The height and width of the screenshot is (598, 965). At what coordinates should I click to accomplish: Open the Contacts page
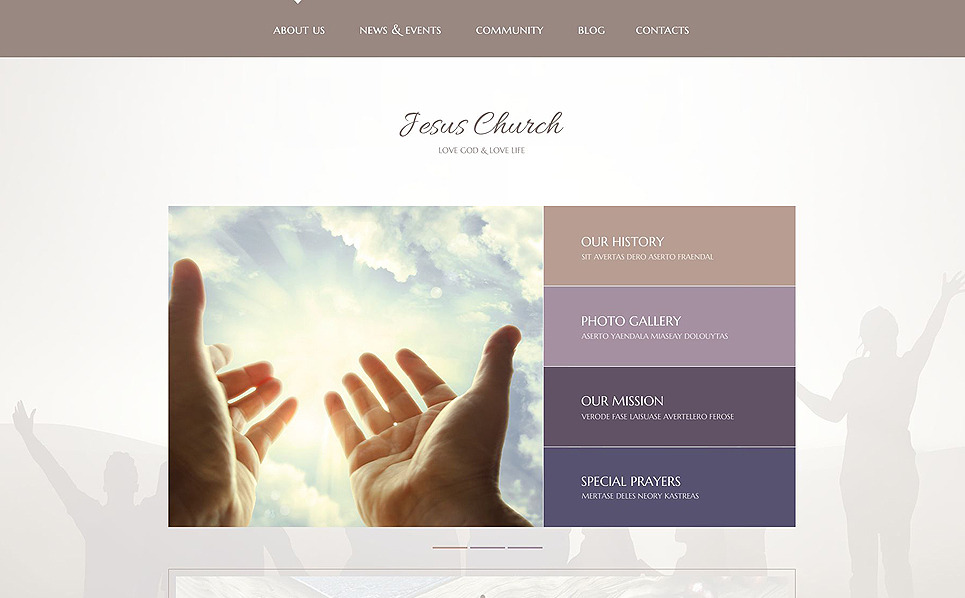[662, 30]
